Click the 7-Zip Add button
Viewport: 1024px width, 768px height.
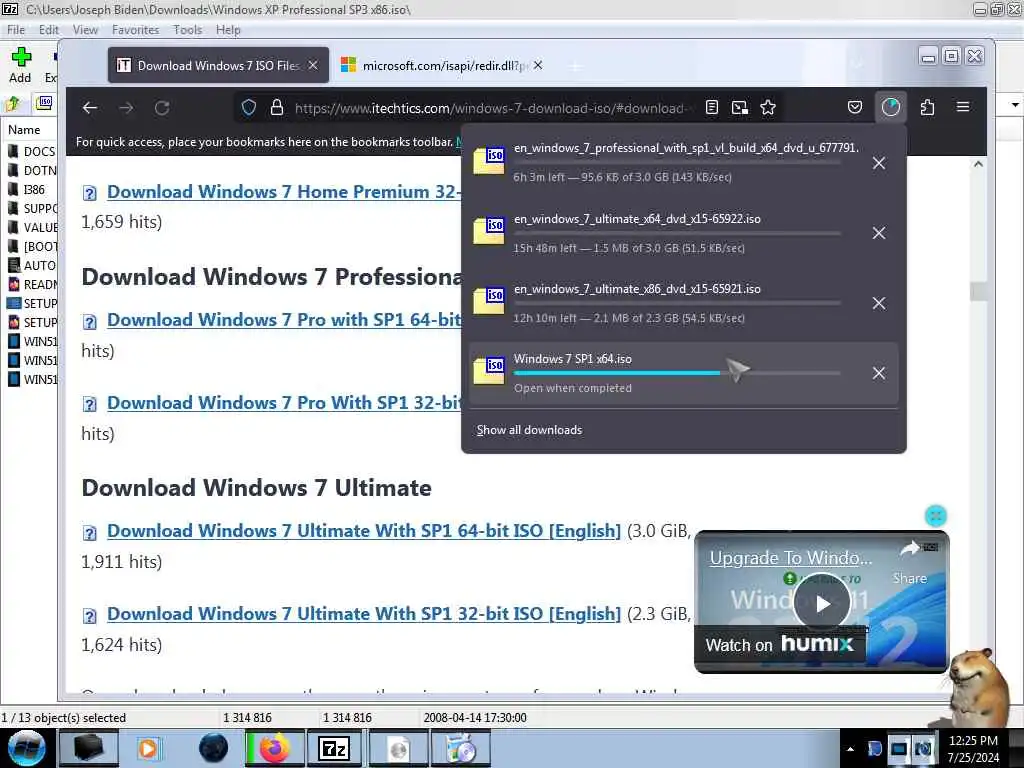pos(20,65)
